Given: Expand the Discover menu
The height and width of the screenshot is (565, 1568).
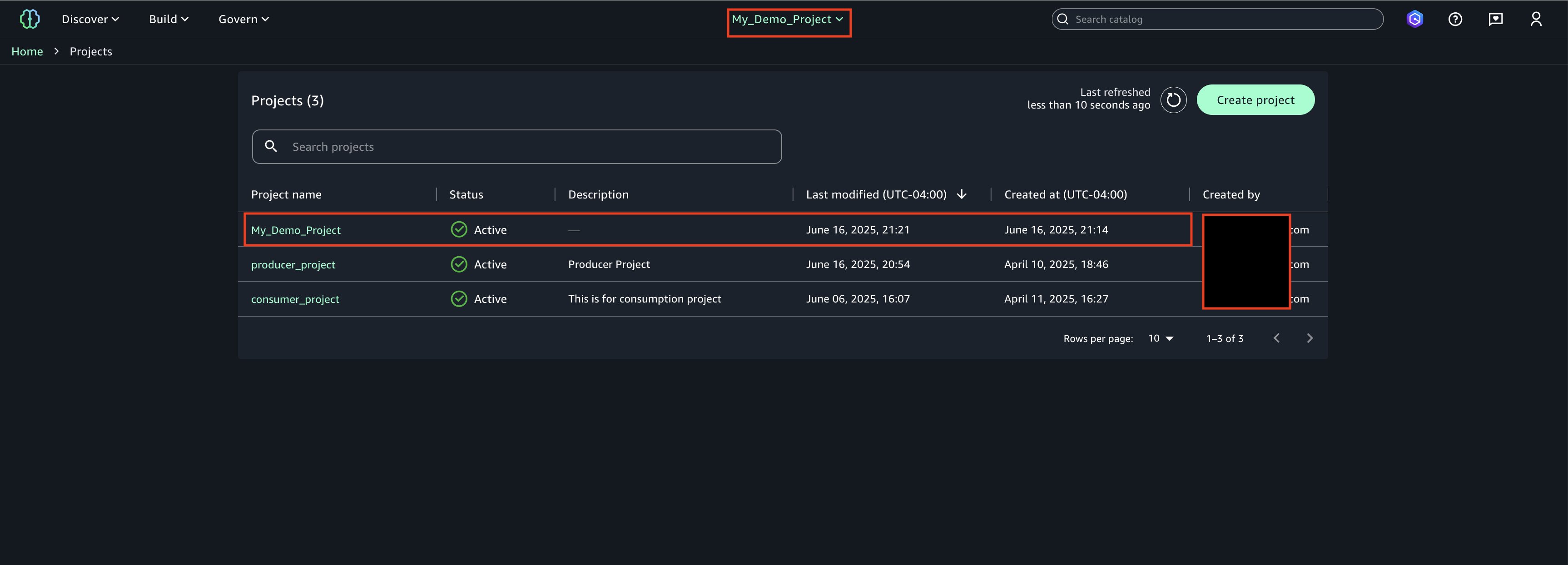Looking at the screenshot, I should pyautogui.click(x=90, y=20).
